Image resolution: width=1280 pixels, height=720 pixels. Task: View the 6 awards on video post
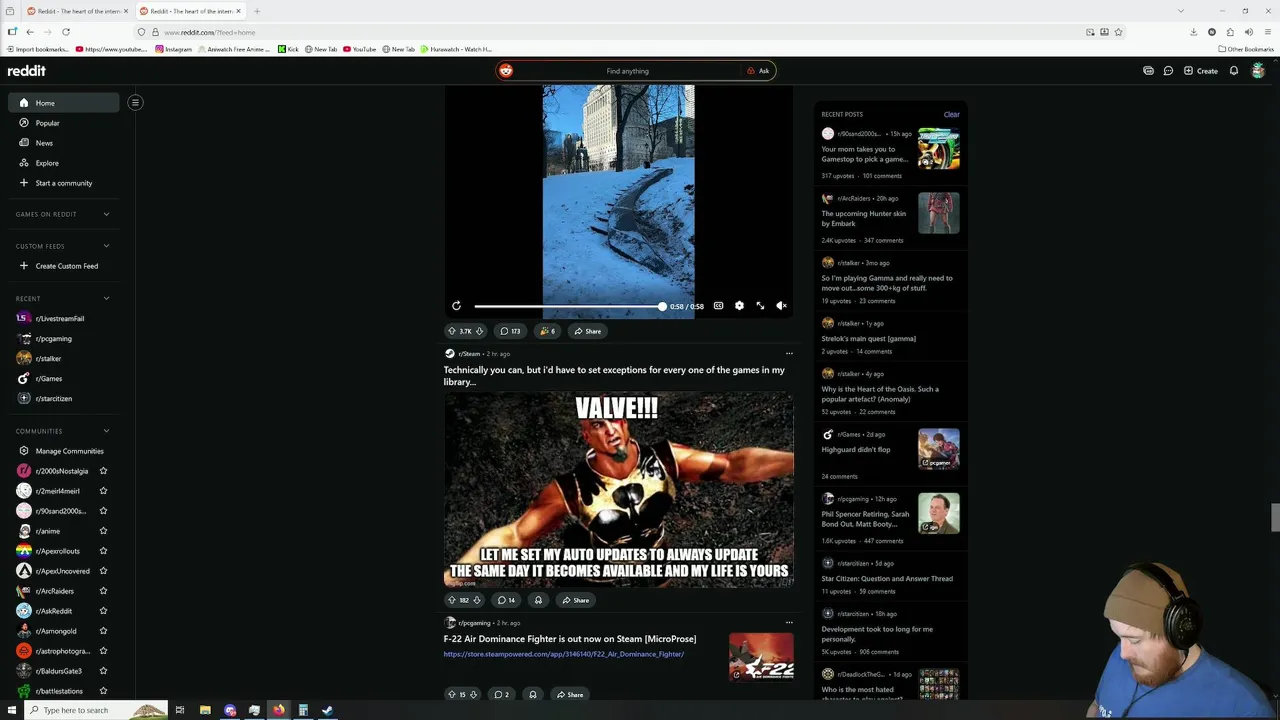click(547, 331)
